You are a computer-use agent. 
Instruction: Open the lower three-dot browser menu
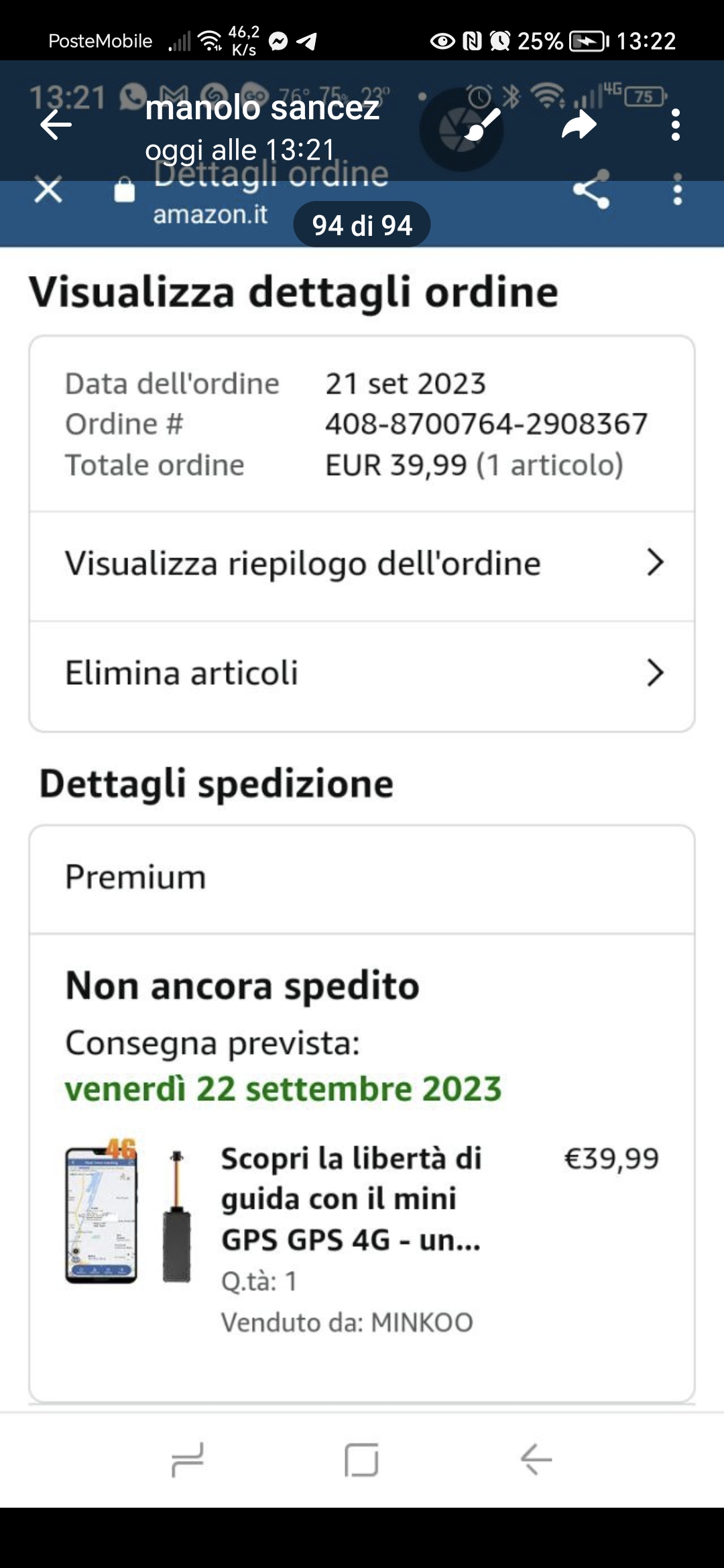(x=678, y=190)
